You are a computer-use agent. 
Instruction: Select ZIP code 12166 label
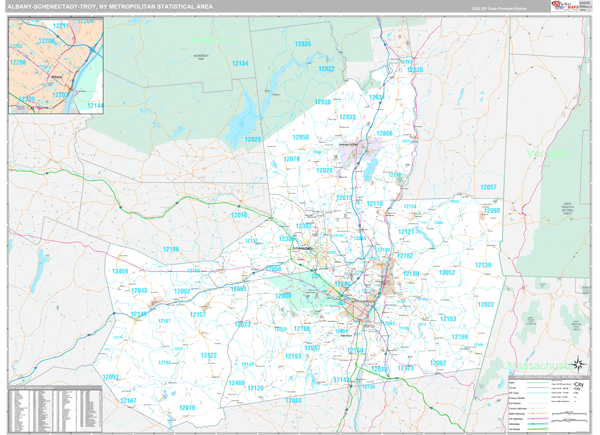(x=171, y=249)
